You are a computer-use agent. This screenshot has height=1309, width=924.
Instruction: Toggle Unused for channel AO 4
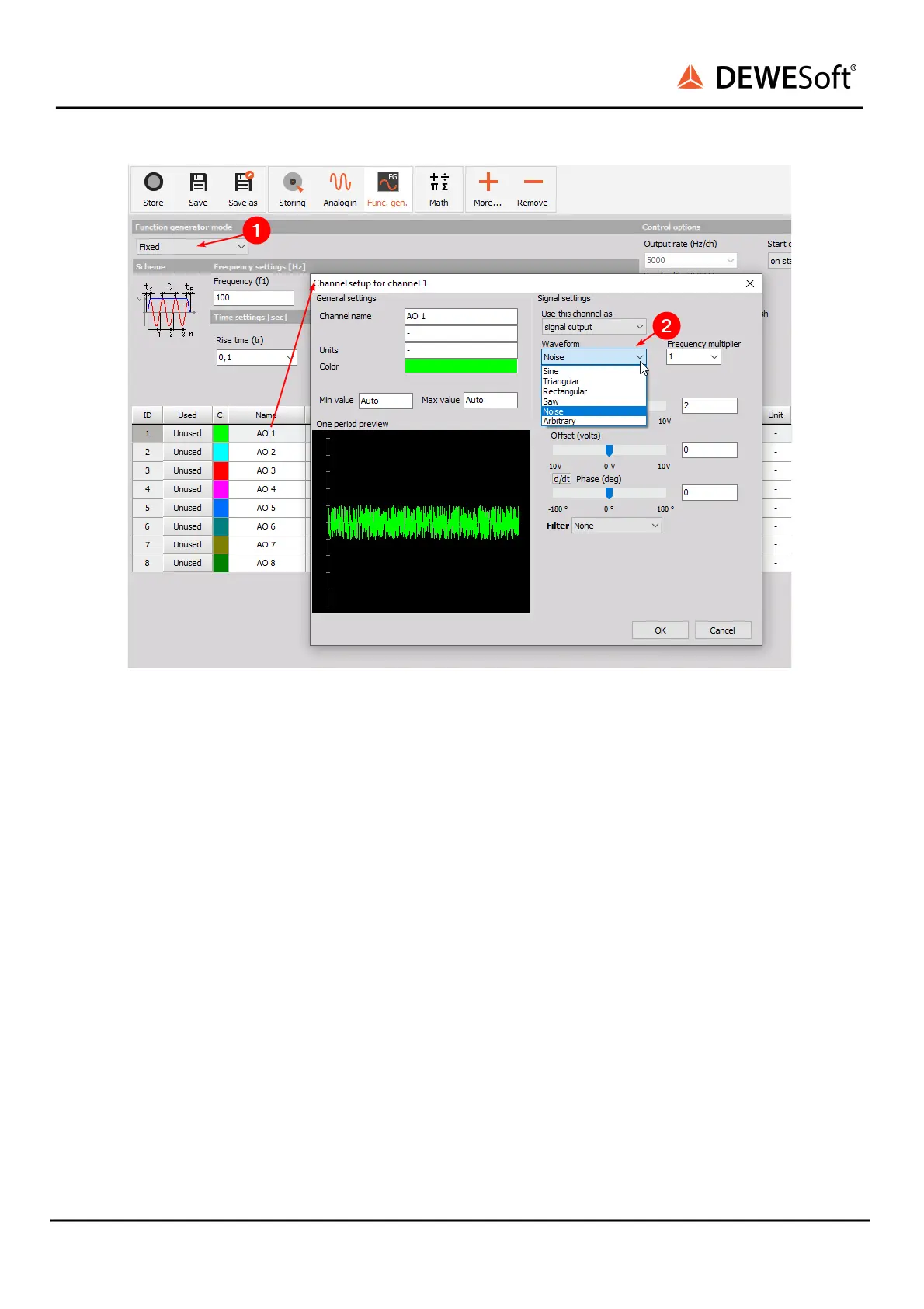(x=187, y=489)
